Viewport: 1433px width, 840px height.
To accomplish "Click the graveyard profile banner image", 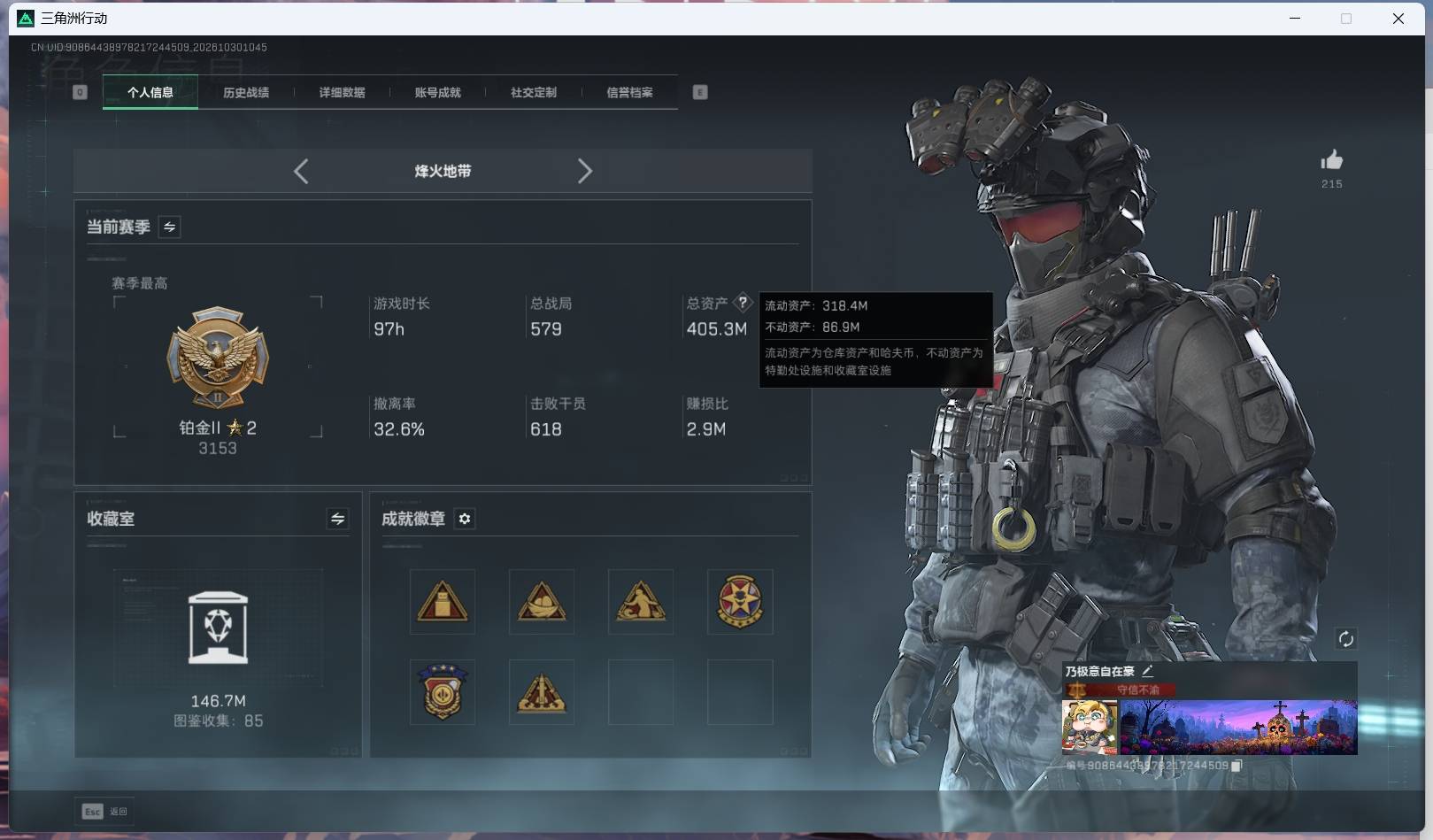I will coord(1238,727).
